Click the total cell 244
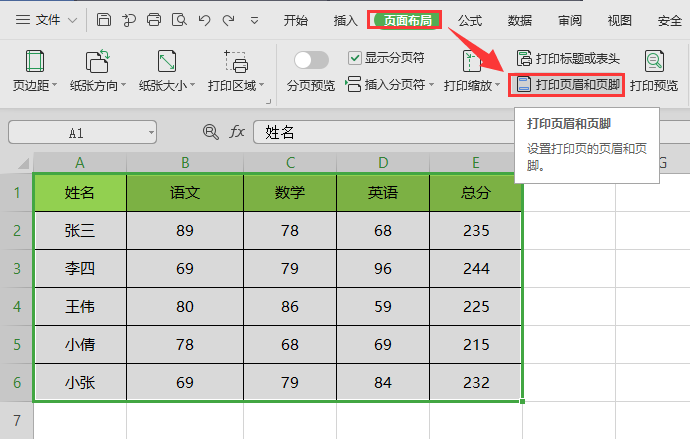690x439 pixels. tap(476, 268)
